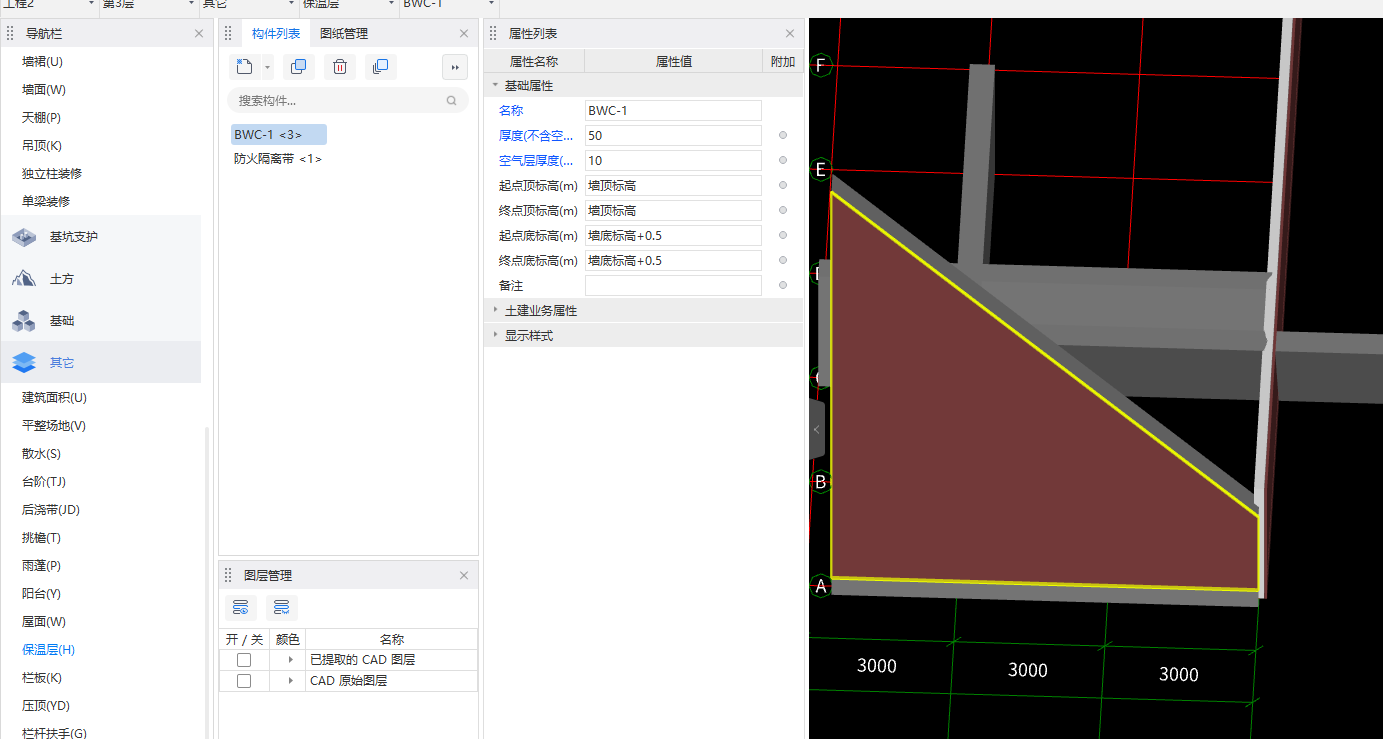Click the 图层管理 panel drag handle
The image size is (1383, 739).
coord(228,576)
